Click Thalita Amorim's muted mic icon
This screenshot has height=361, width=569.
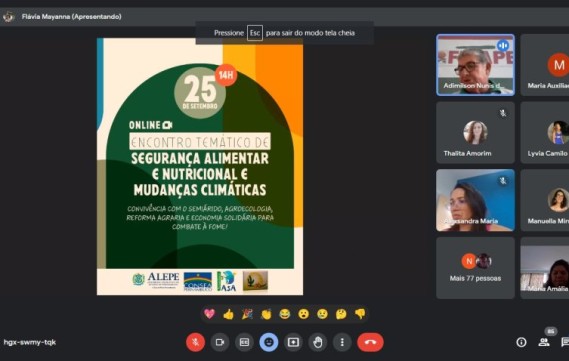(x=503, y=113)
